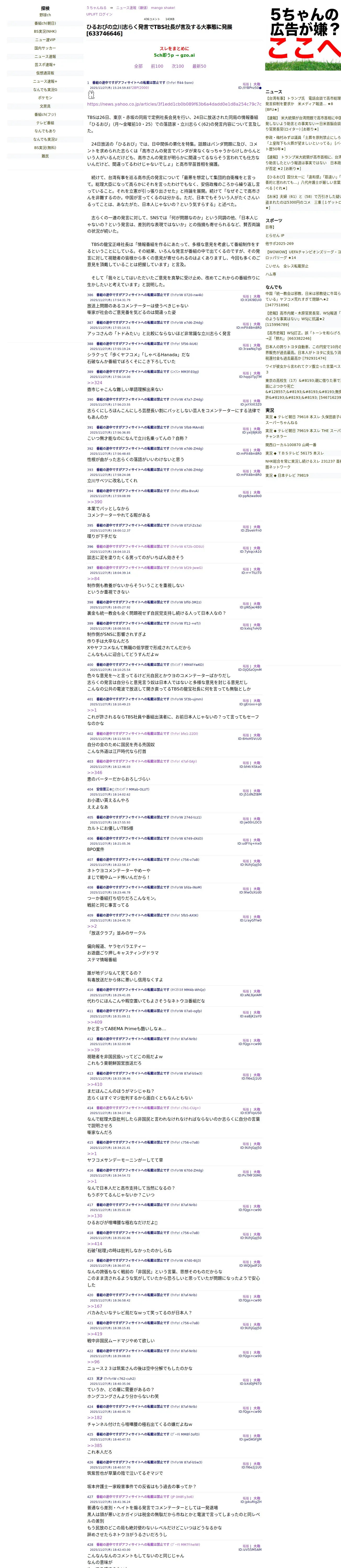This screenshot has height=1568, width=341.
Task: Follow anchor >>130 in post 417
Action: (x=94, y=1215)
